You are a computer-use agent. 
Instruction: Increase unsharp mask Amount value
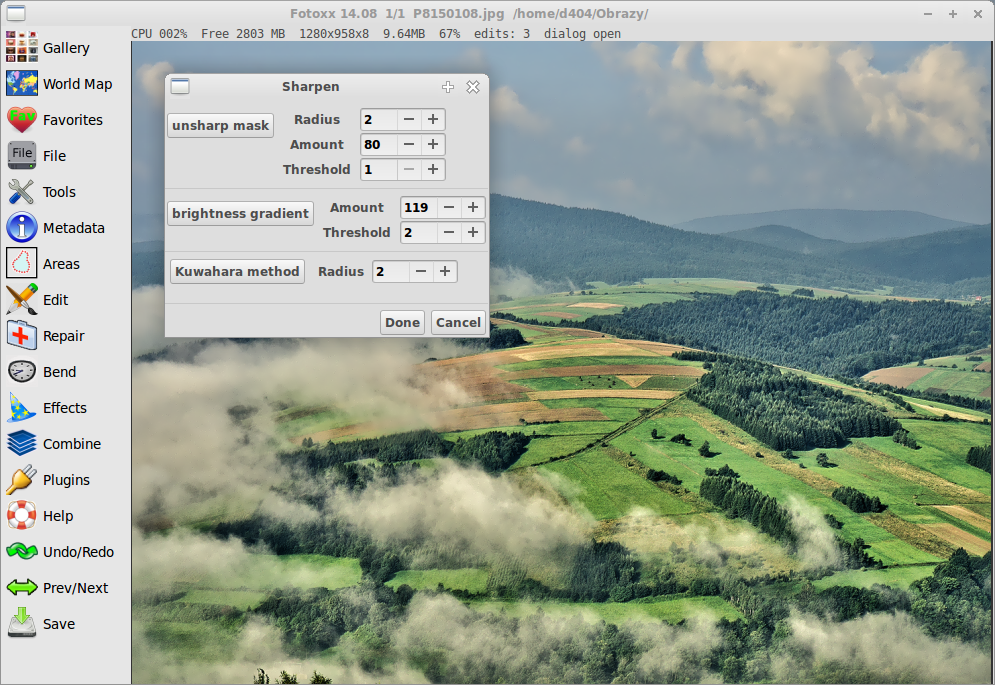pos(433,145)
